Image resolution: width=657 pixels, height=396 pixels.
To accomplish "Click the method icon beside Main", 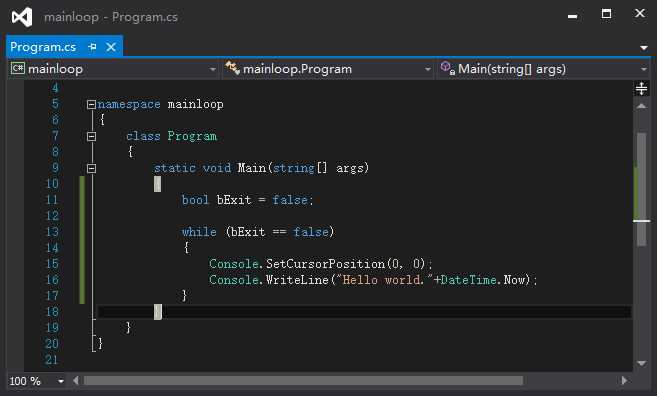I will click(x=447, y=68).
